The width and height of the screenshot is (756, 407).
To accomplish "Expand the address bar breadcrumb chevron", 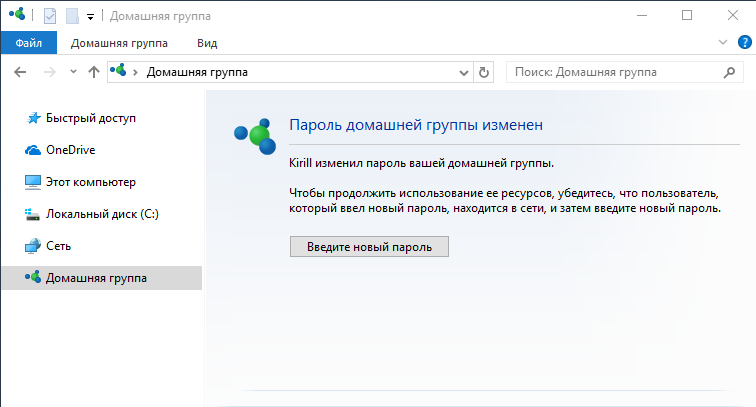I will point(135,72).
